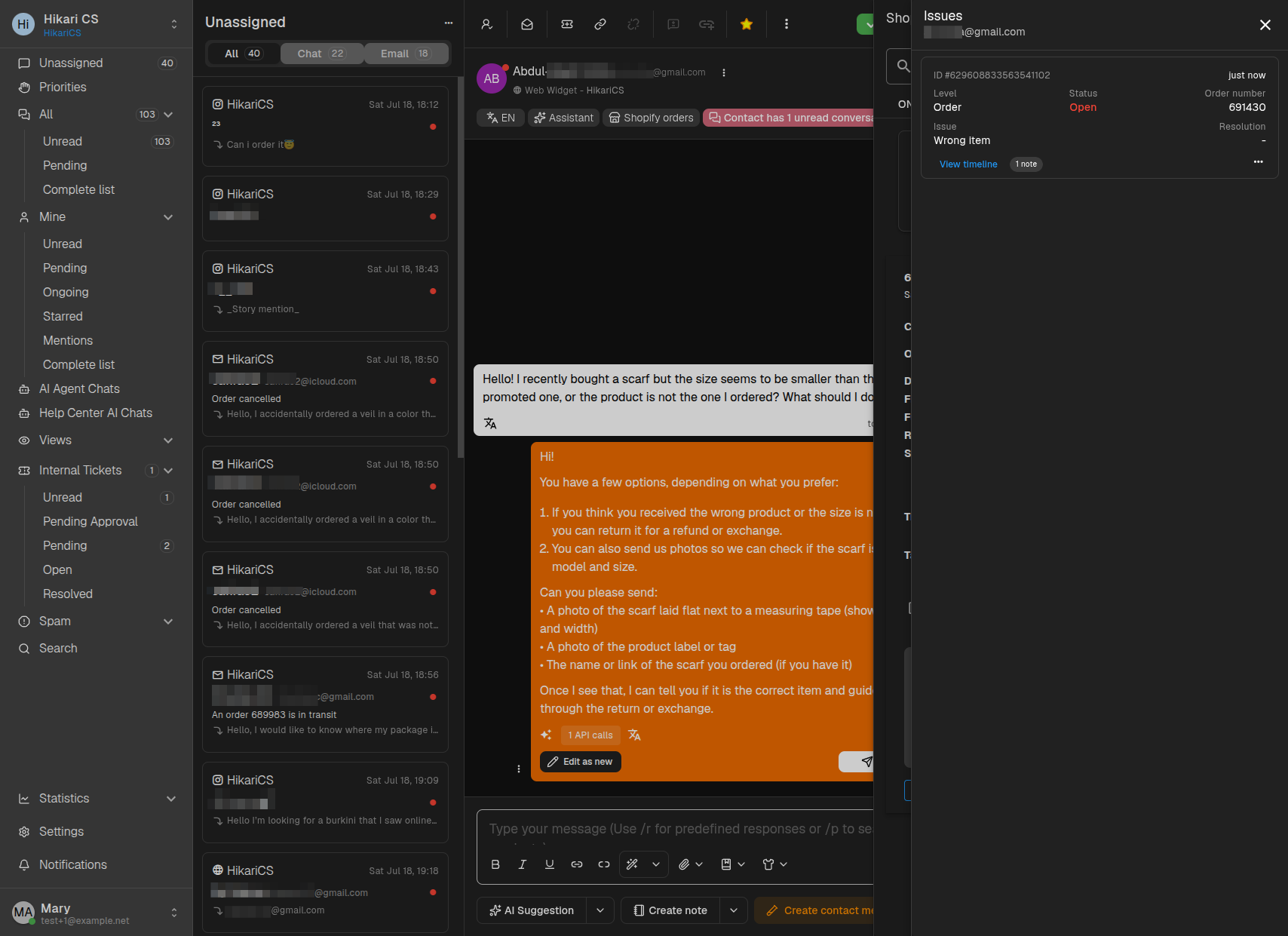This screenshot has height=936, width=1288.
Task: Click the View timeline link
Action: click(x=968, y=164)
